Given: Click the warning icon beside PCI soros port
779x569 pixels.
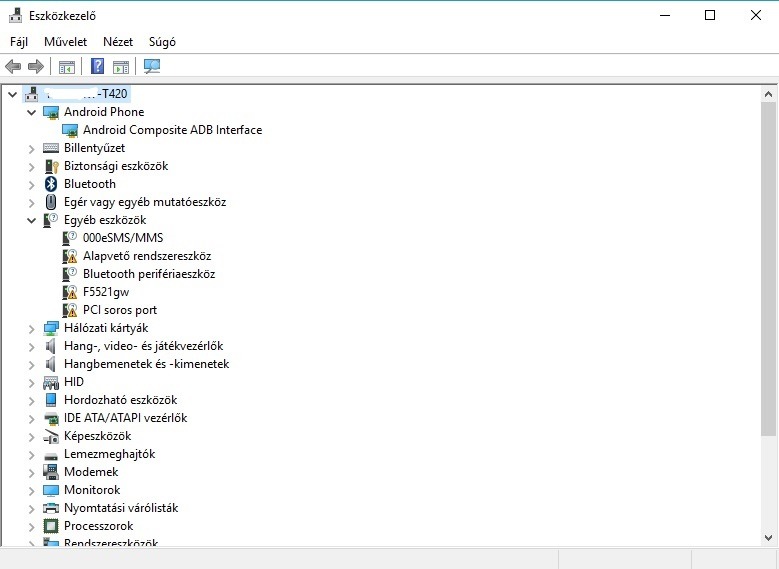Looking at the screenshot, I should tap(70, 310).
